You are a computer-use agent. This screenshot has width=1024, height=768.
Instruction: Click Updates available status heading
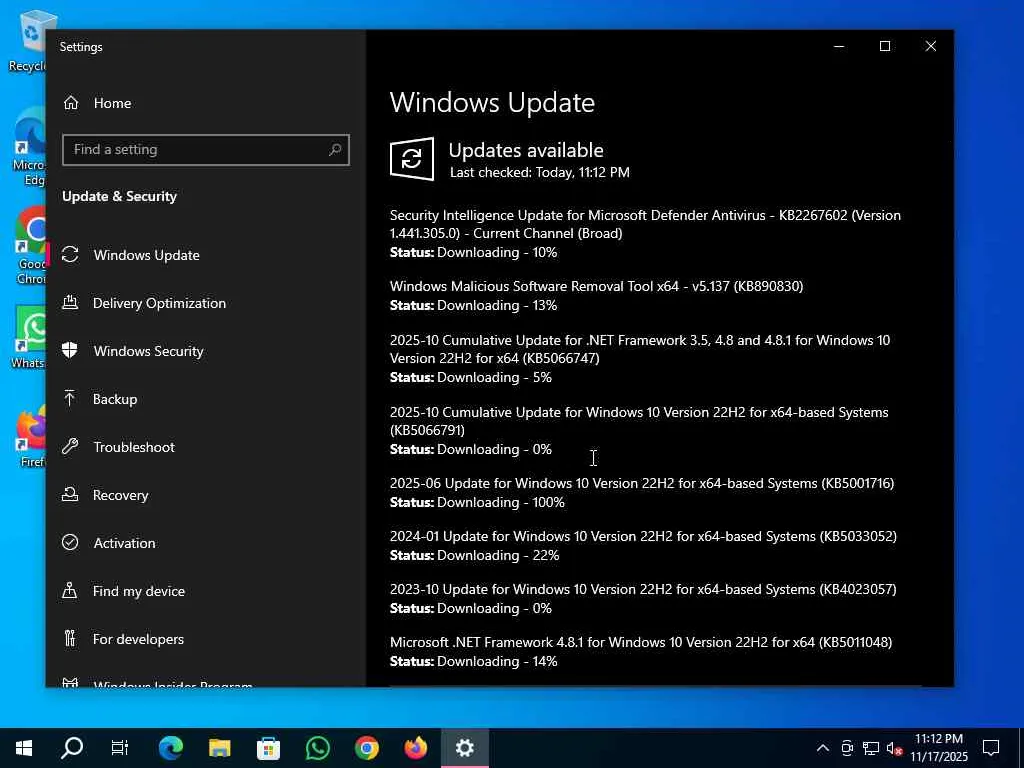point(526,150)
